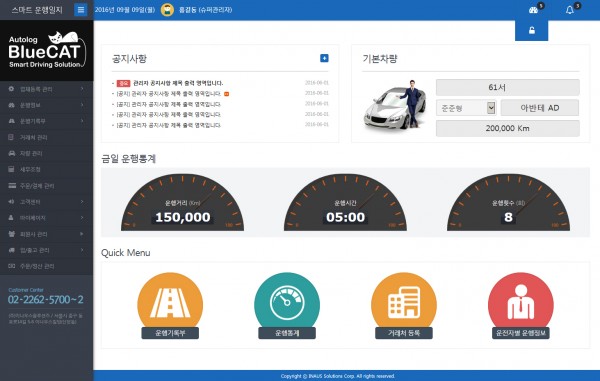Screen dimensions: 600x381
Task: Click the plus icon in 공지사항 panel
Action: 324,58
